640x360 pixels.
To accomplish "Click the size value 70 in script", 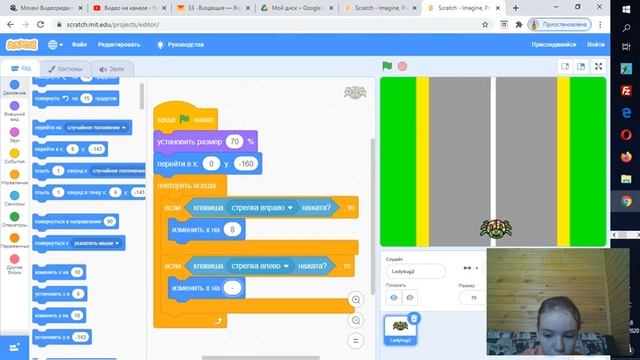I will coord(234,142).
